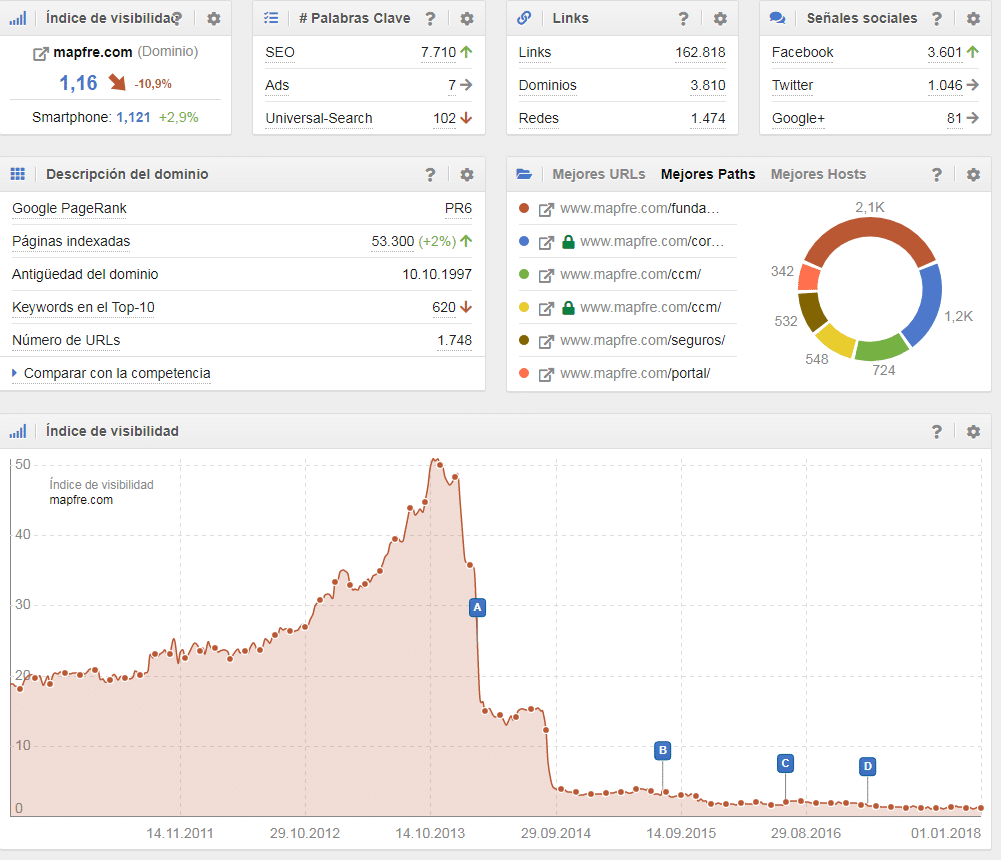This screenshot has width=1001, height=860.
Task: Open the Facebook social signals row
Action: 875,52
